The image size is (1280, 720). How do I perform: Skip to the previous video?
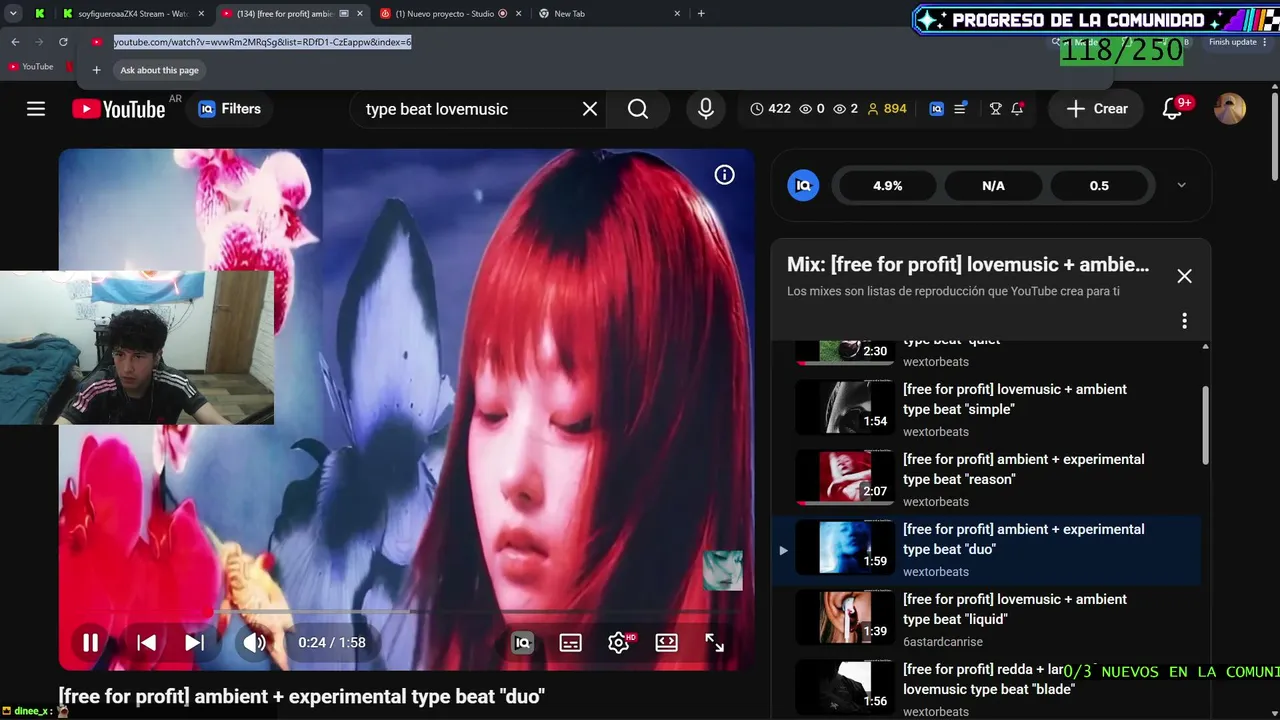pyautogui.click(x=146, y=643)
